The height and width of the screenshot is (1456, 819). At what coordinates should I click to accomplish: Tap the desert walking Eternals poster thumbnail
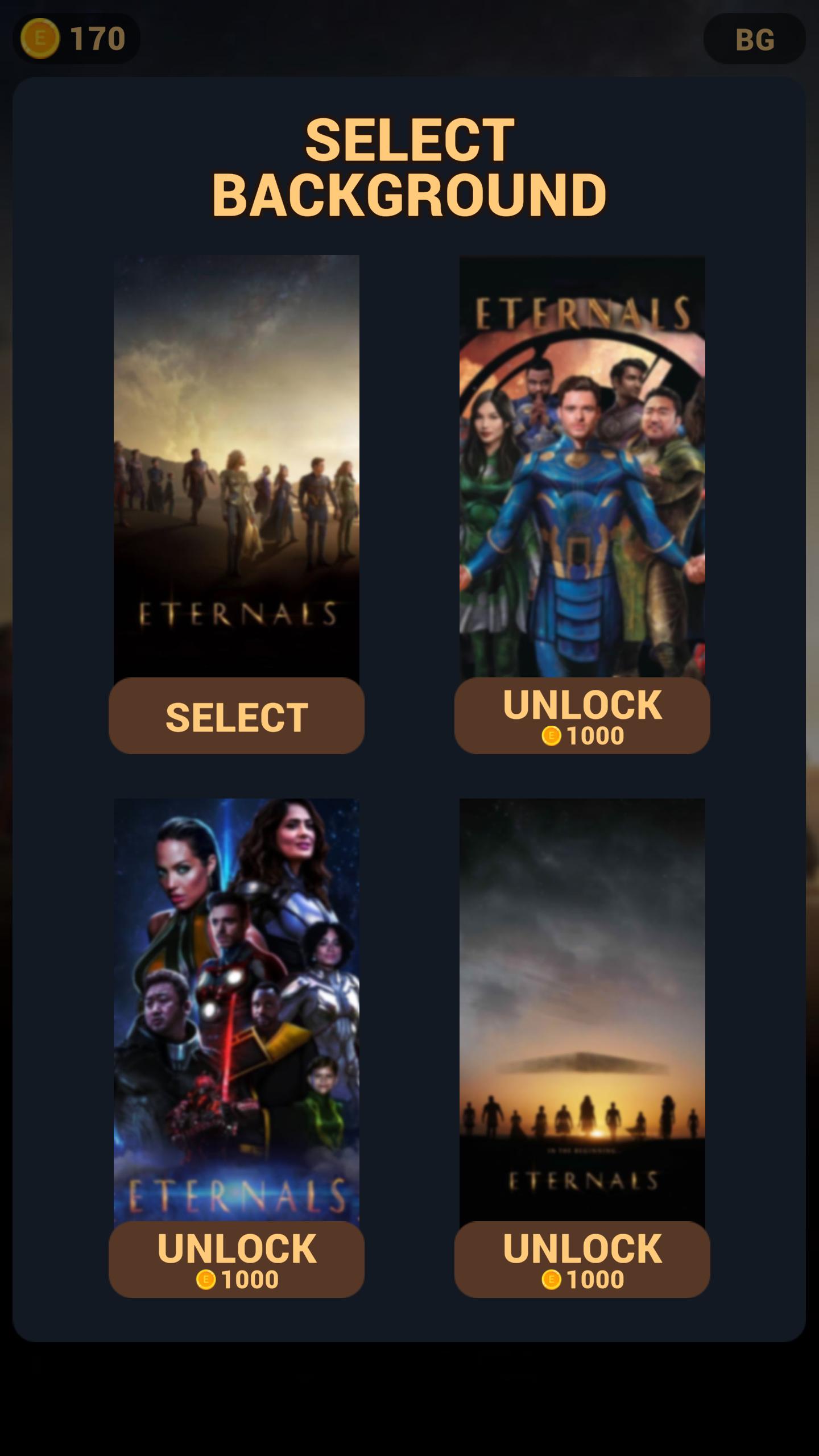237,466
